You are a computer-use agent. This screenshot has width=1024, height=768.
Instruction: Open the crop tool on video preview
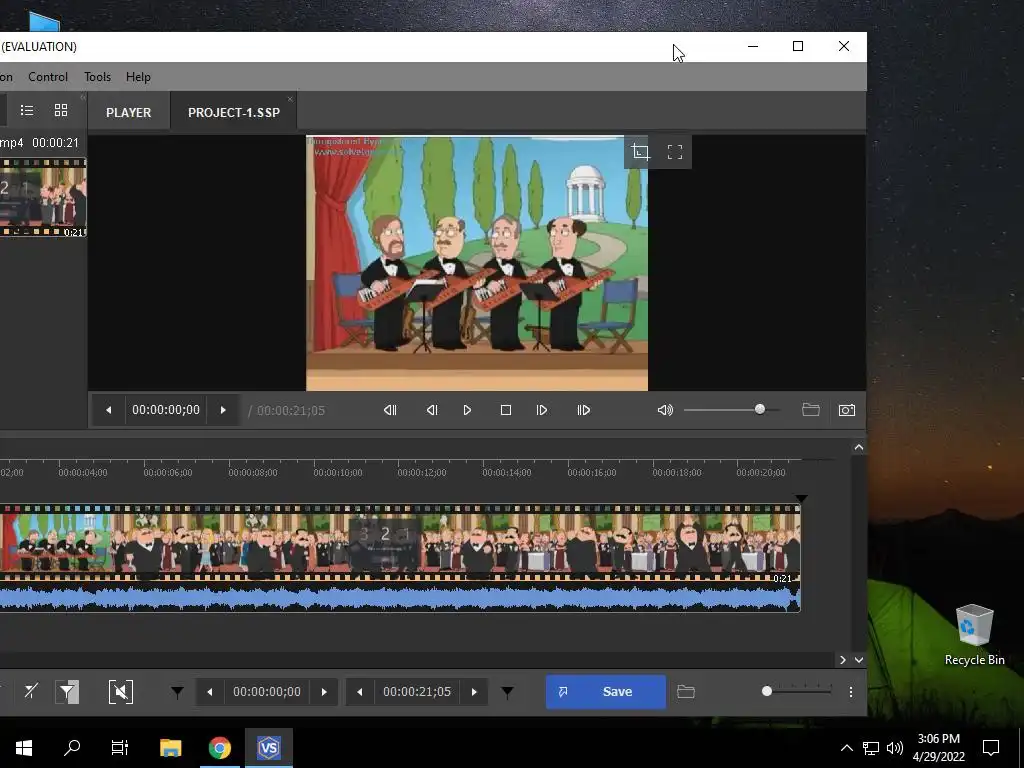(641, 152)
